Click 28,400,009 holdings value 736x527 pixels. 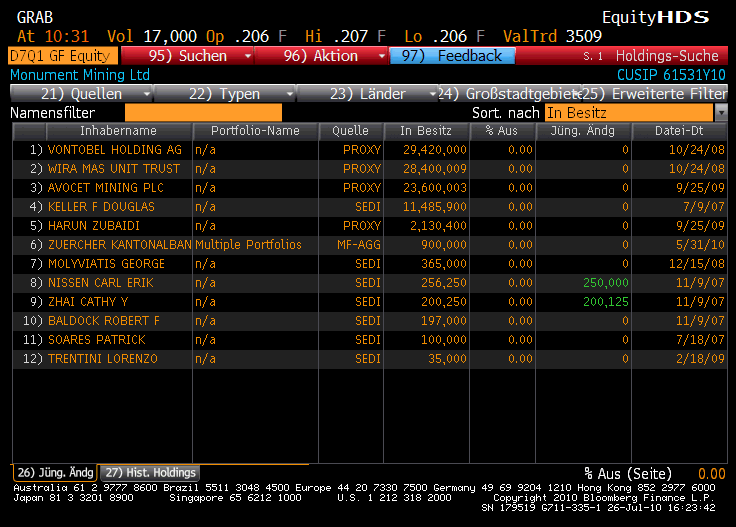coord(435,169)
